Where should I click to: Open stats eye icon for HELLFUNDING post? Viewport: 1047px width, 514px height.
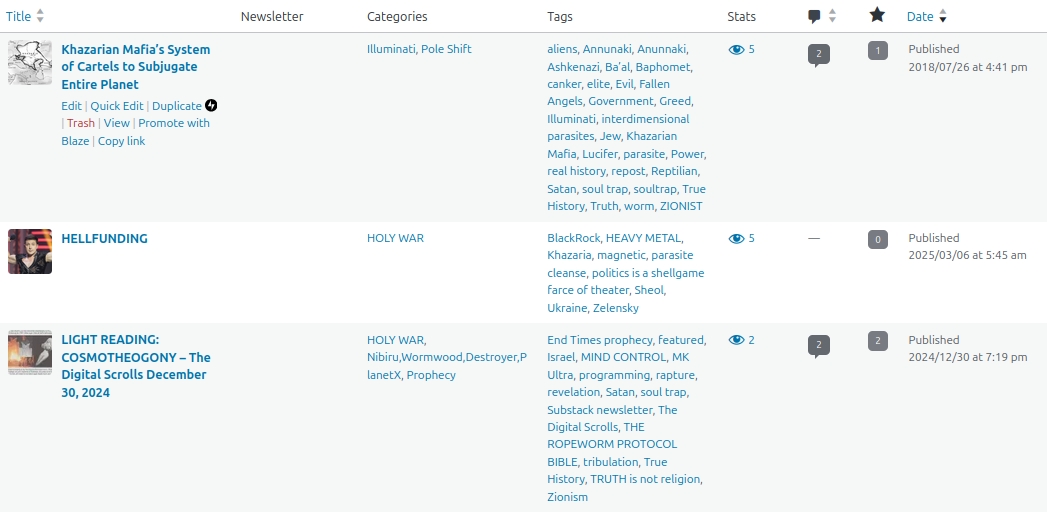coord(736,239)
